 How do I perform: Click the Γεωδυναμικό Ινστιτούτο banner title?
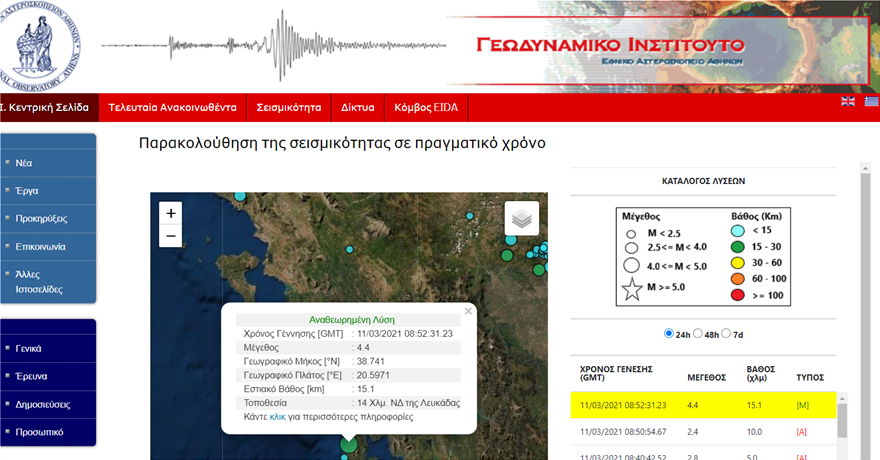[x=610, y=44]
